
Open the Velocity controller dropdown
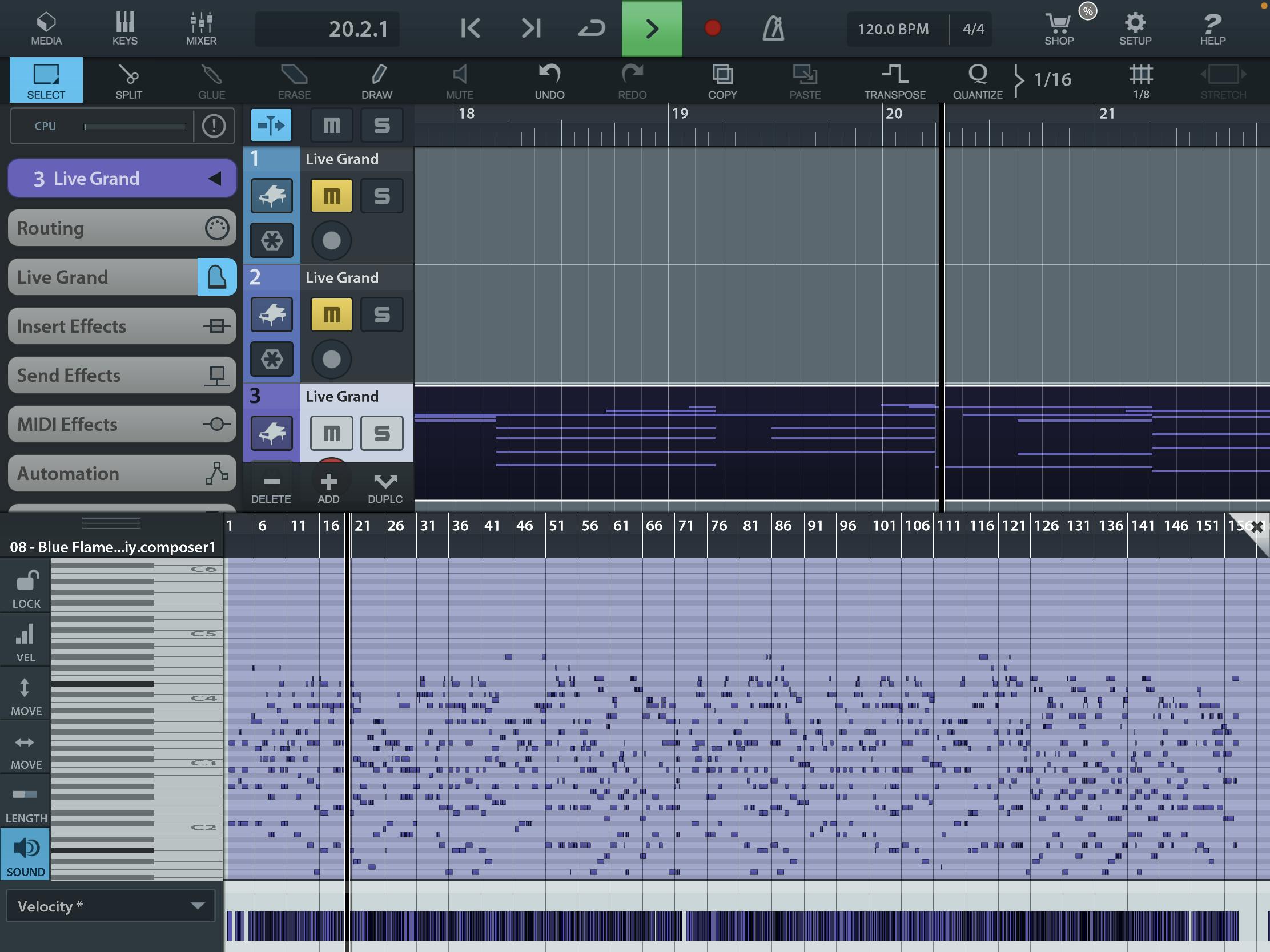111,906
